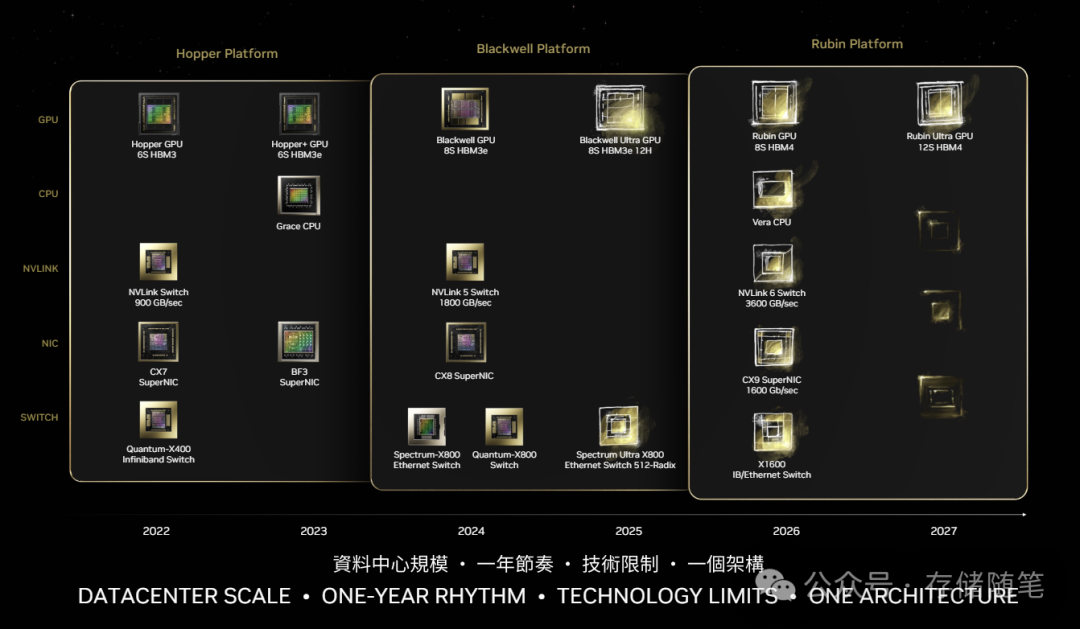Click the '1800 GB/sec' bandwidth text
1080x629 pixels.
pyautogui.click(x=466, y=303)
